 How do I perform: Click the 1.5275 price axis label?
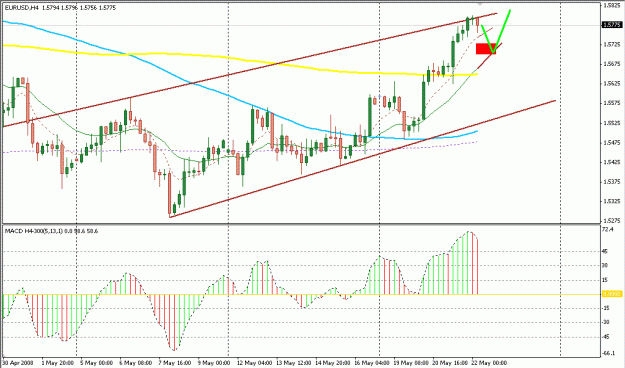point(612,220)
